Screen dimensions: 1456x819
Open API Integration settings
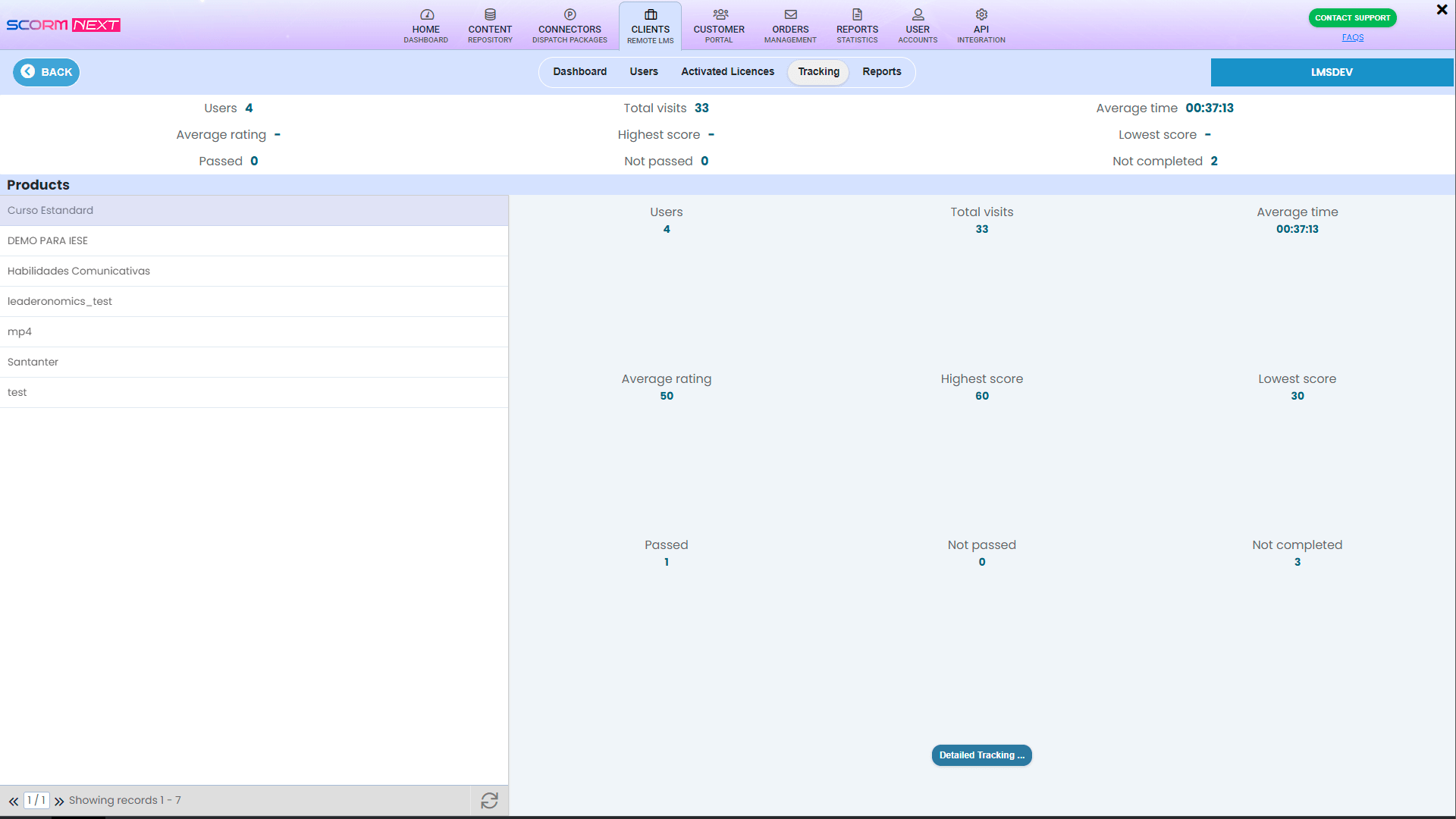coord(981,25)
